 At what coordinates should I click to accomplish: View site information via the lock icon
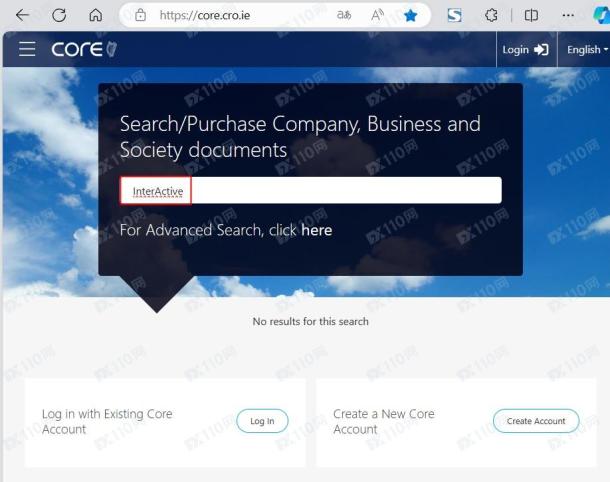tap(140, 15)
